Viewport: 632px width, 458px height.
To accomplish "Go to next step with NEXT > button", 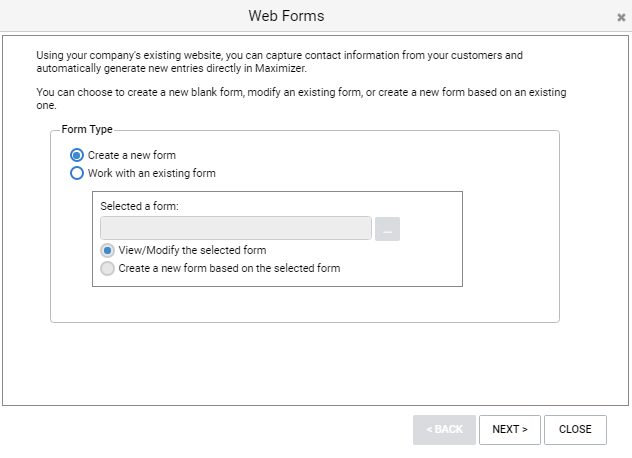I will coord(510,430).
